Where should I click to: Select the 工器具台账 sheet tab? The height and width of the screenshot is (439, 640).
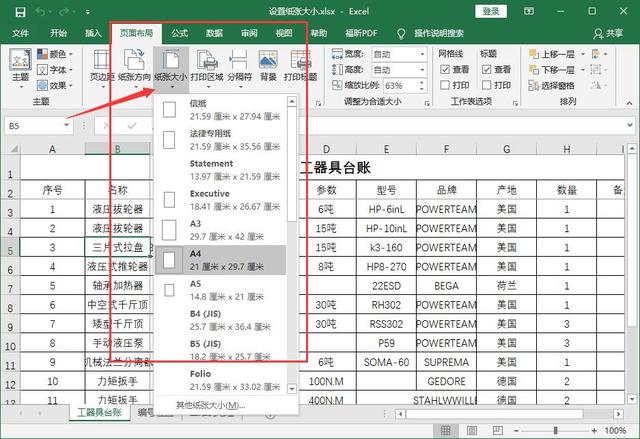point(100,413)
